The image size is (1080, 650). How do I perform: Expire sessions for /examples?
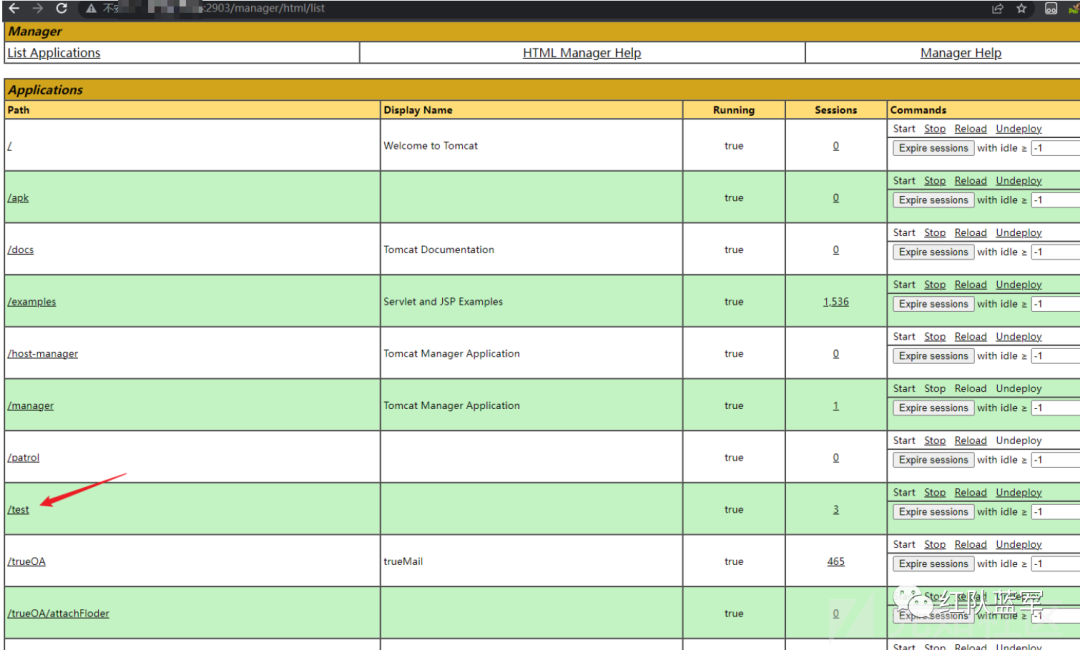pos(933,304)
